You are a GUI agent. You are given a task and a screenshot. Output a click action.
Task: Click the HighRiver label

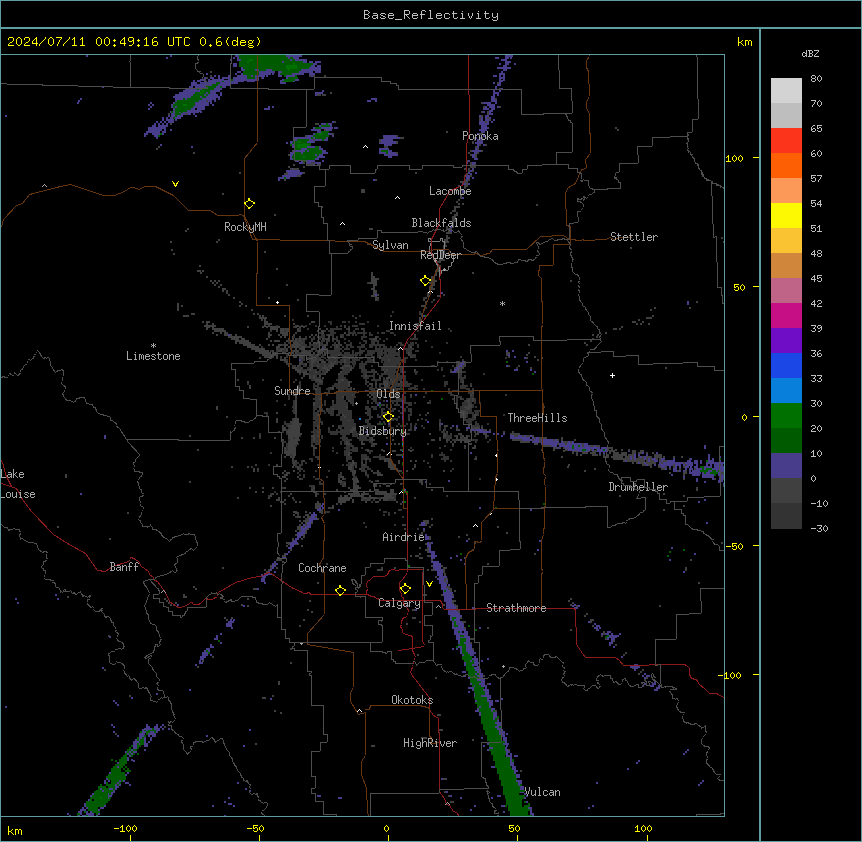pos(430,743)
